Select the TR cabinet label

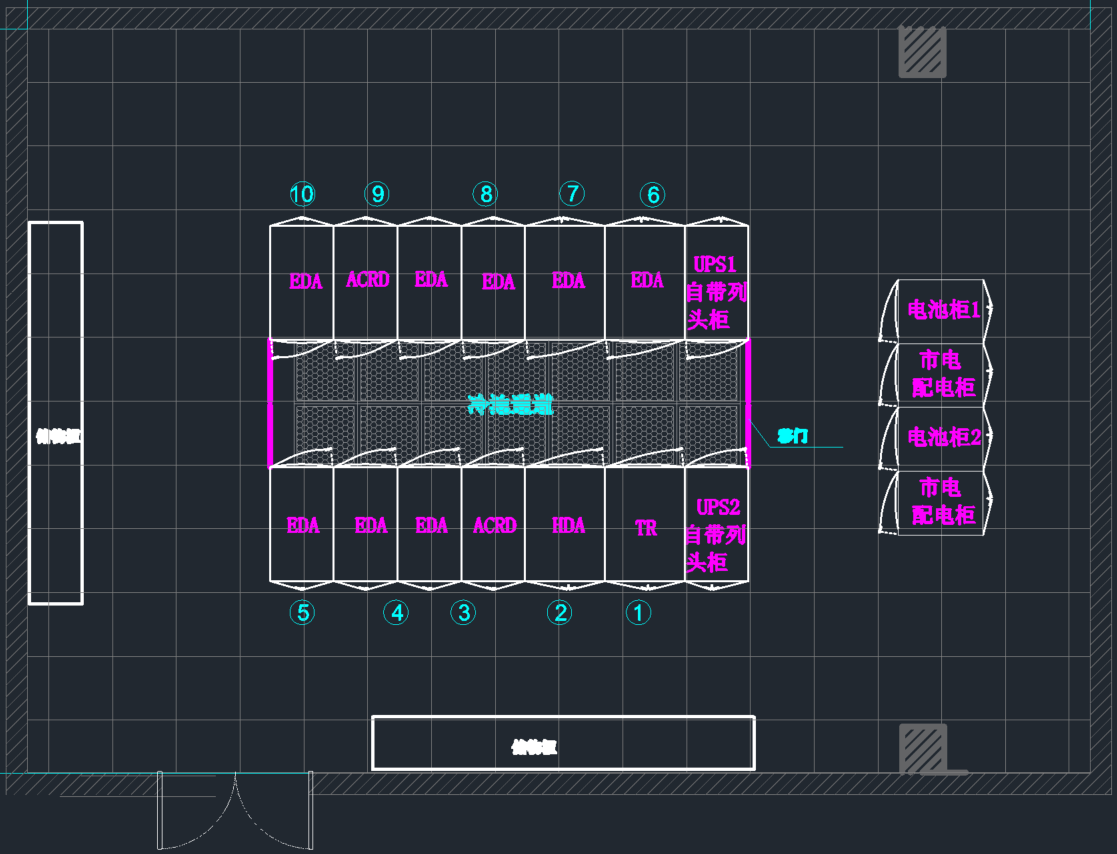(646, 528)
